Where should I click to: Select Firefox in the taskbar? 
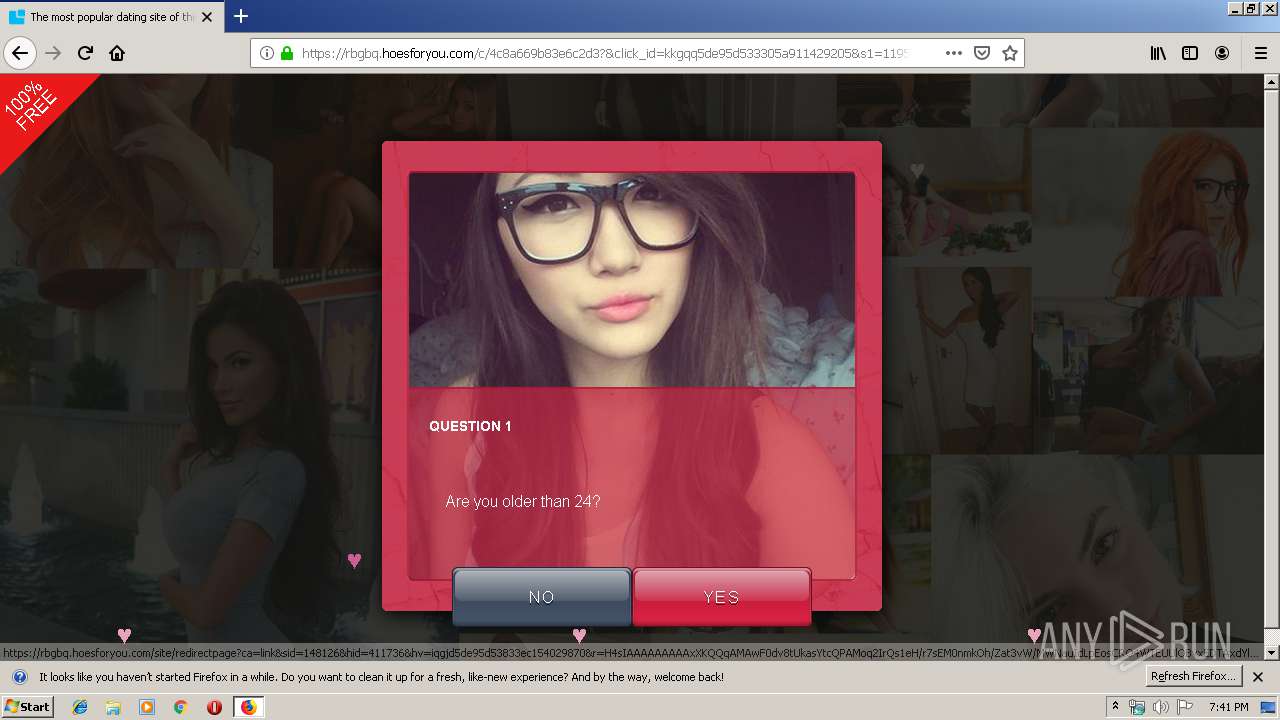coord(248,707)
